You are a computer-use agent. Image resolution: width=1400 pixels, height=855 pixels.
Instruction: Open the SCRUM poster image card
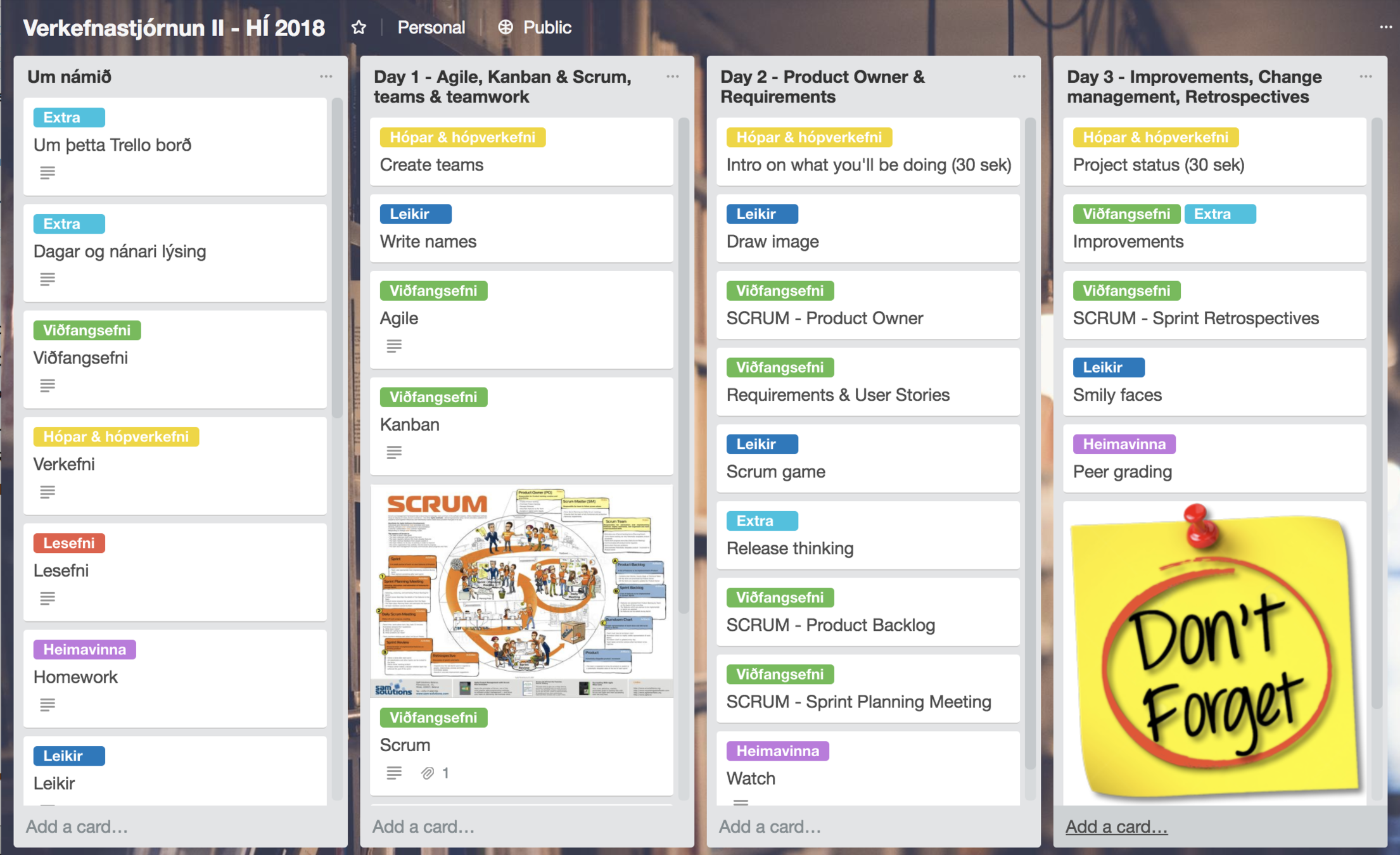tap(521, 592)
